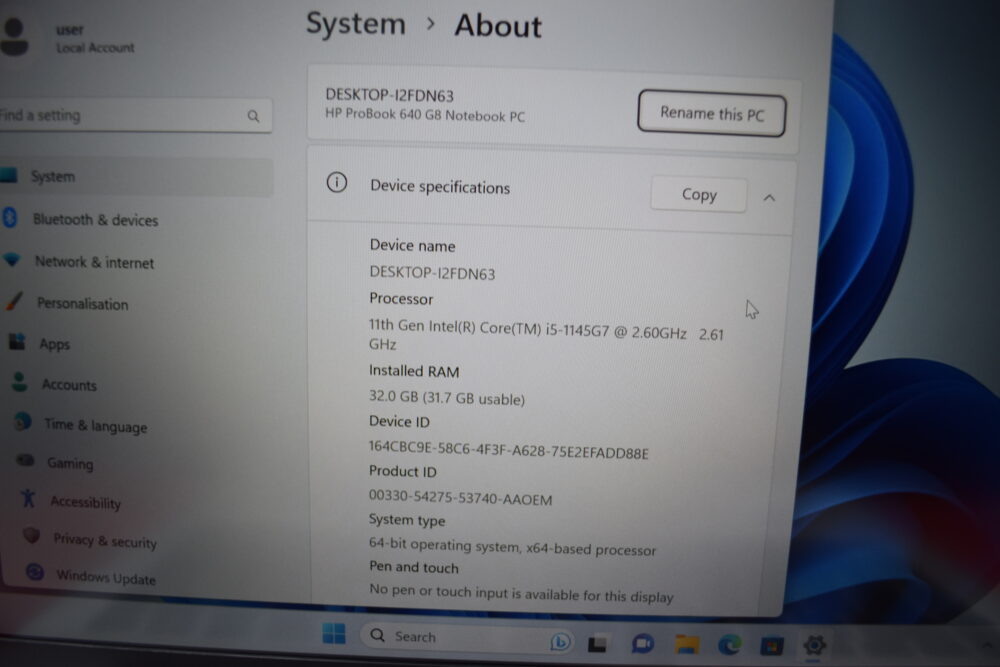This screenshot has height=667, width=1000.
Task: Open the Windows Start menu
Action: pos(334,634)
